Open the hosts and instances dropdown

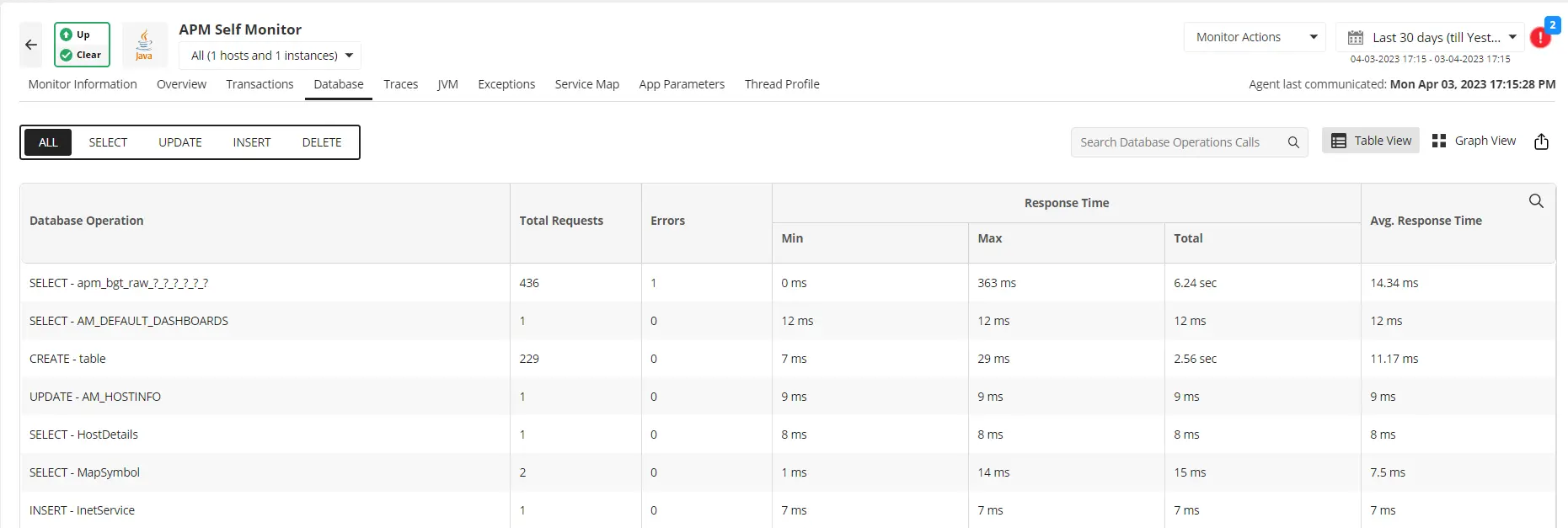click(x=270, y=56)
